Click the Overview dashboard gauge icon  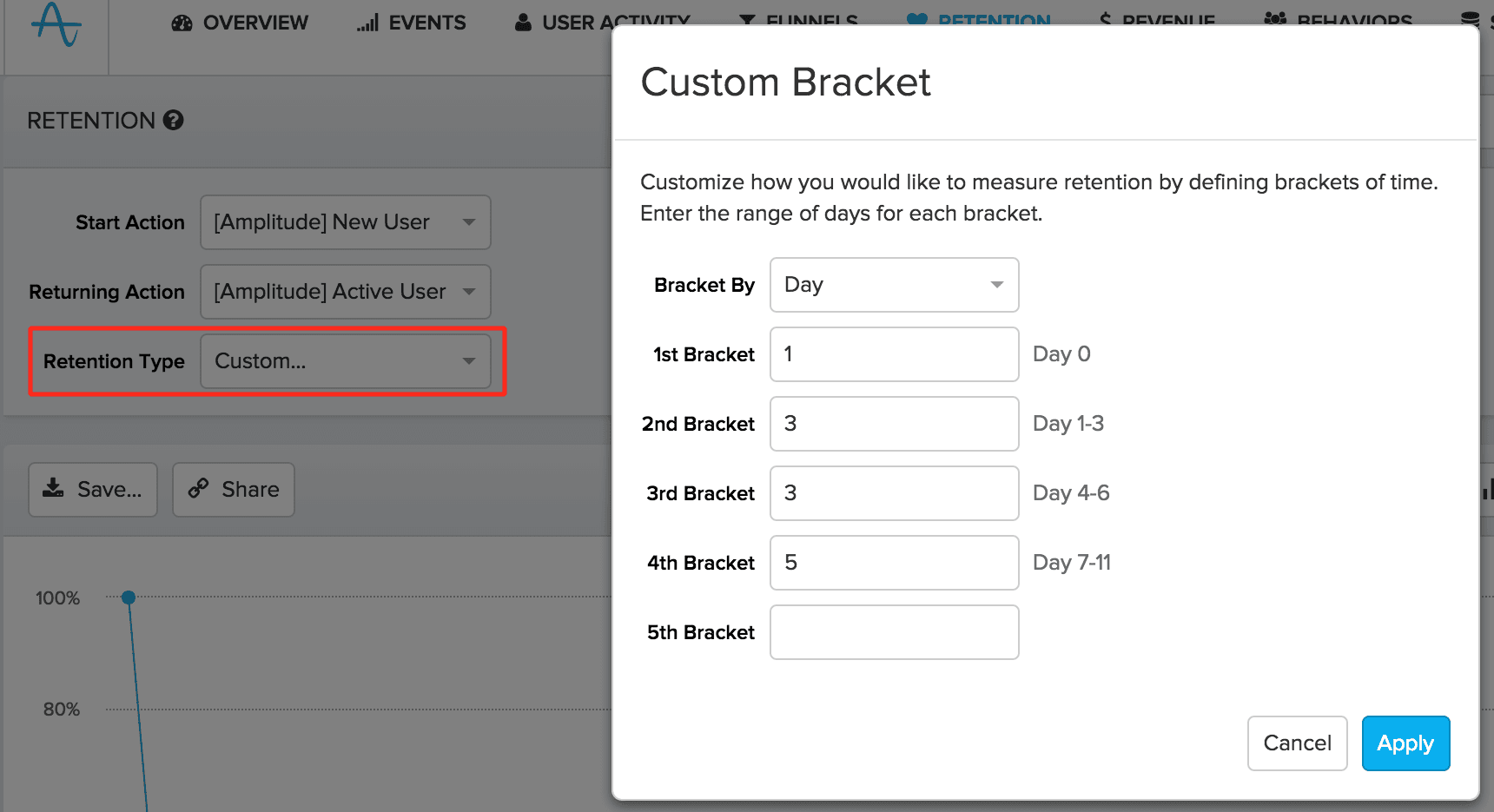pos(182,23)
